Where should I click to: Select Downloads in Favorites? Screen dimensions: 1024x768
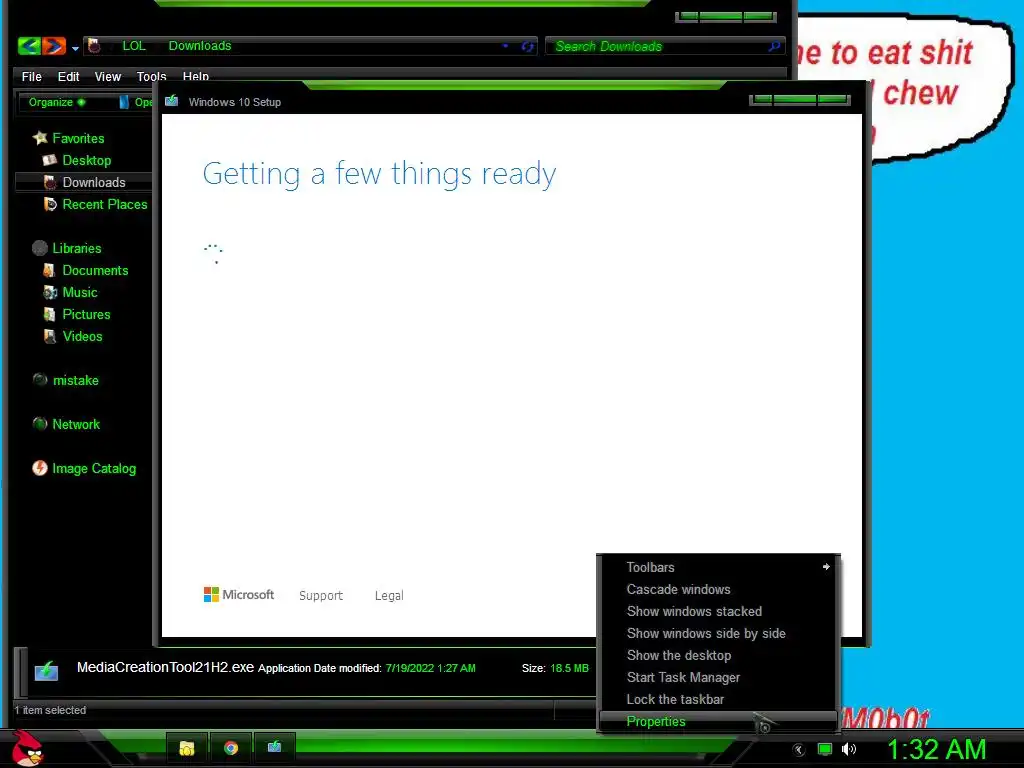pyautogui.click(x=94, y=182)
